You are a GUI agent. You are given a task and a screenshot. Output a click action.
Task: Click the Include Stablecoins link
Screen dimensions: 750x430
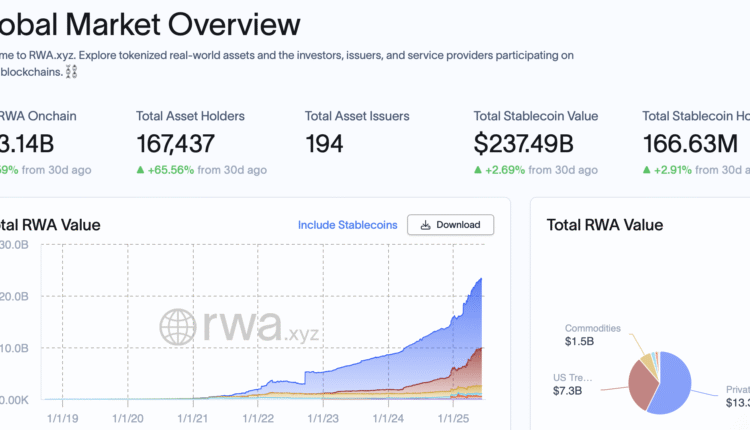point(347,225)
